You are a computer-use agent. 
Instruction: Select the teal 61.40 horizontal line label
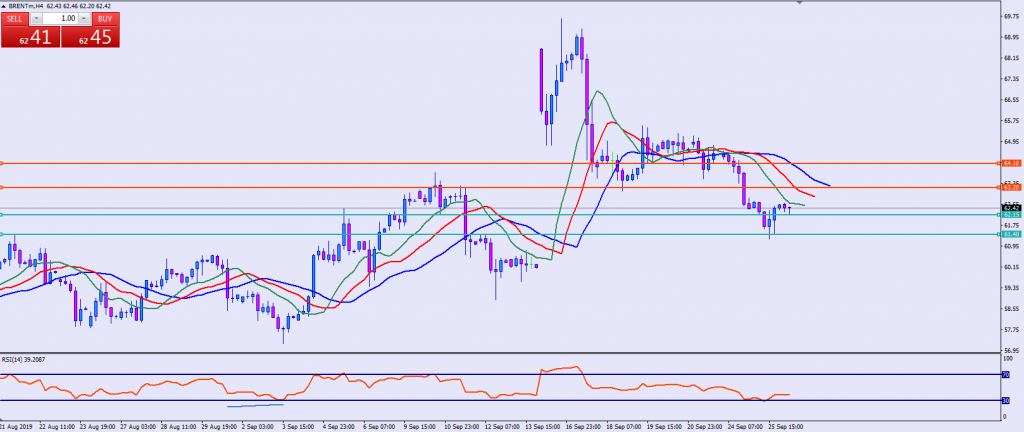1010,235
